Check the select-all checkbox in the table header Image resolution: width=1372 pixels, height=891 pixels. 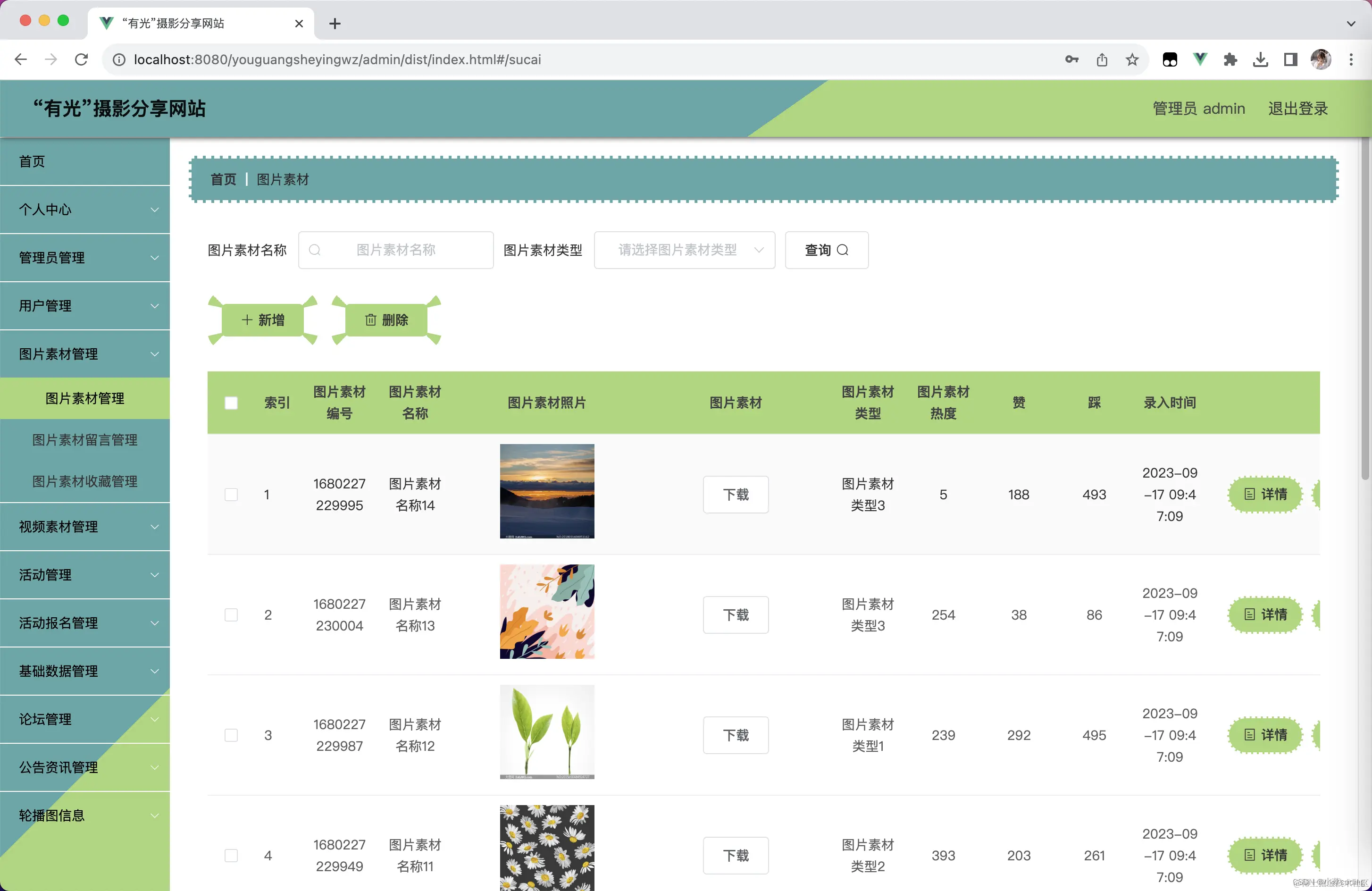pyautogui.click(x=231, y=403)
